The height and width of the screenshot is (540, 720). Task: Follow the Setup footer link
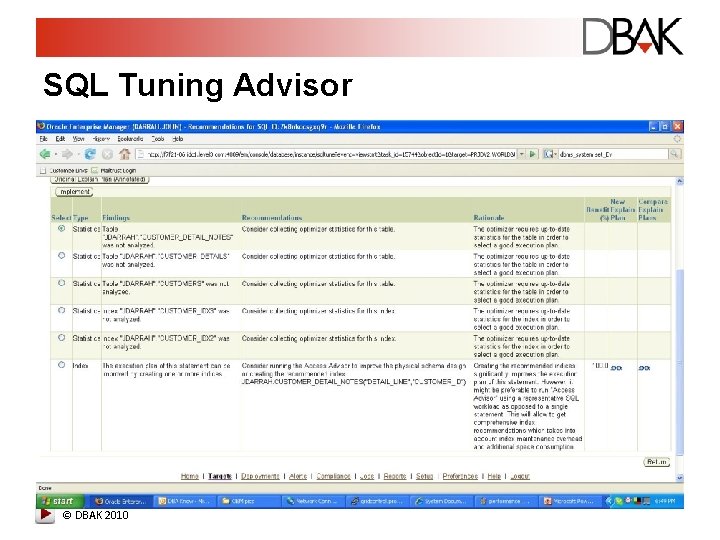425,476
